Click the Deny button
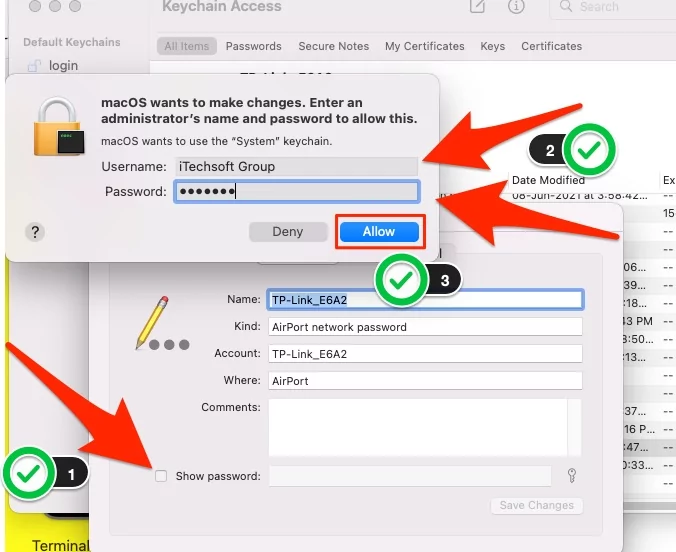The image size is (676, 552). (288, 232)
